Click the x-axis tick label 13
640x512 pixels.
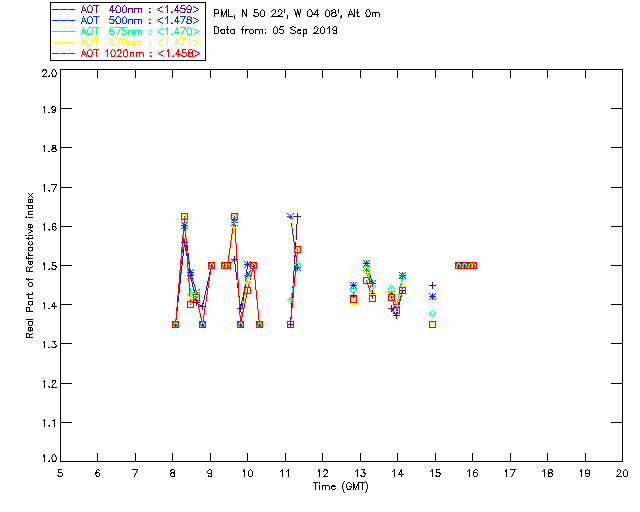[360, 473]
